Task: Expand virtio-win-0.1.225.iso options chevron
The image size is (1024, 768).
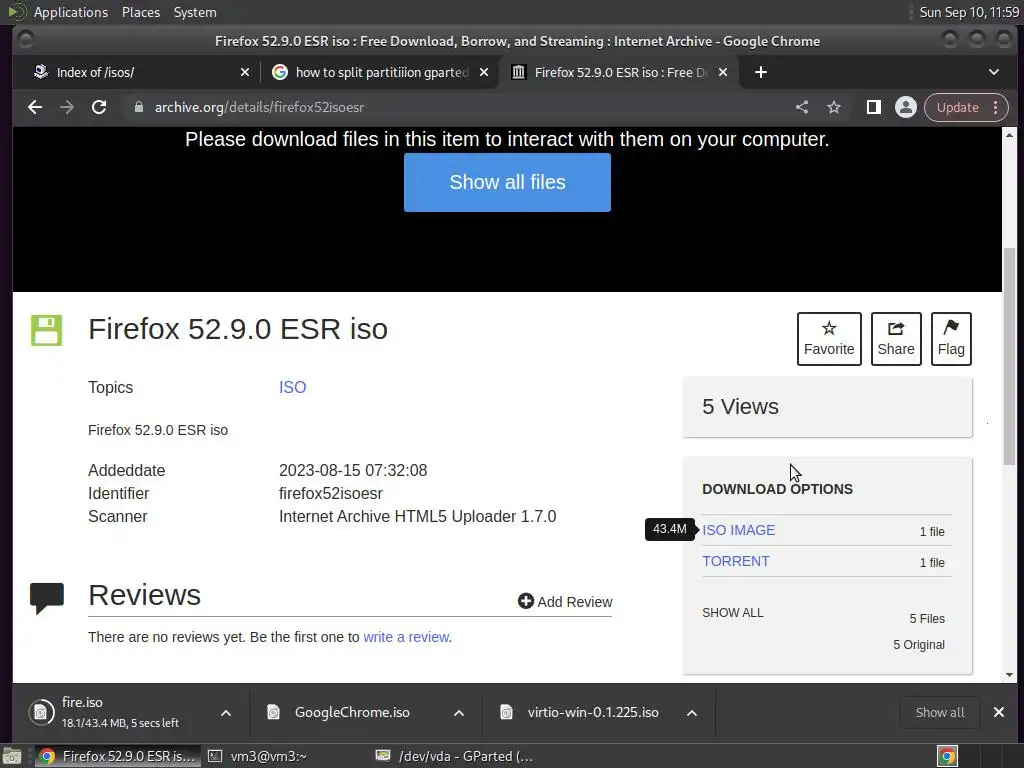Action: (x=692, y=713)
